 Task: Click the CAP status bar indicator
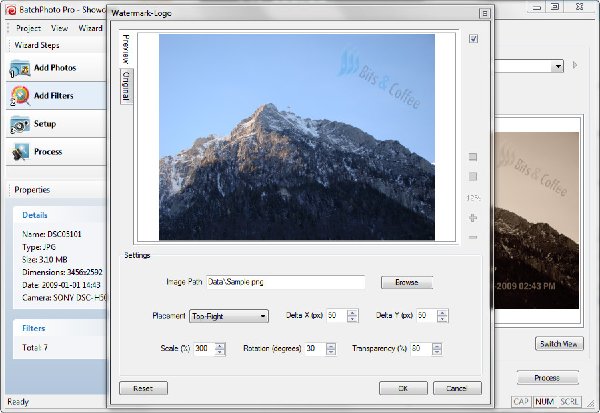point(521,402)
